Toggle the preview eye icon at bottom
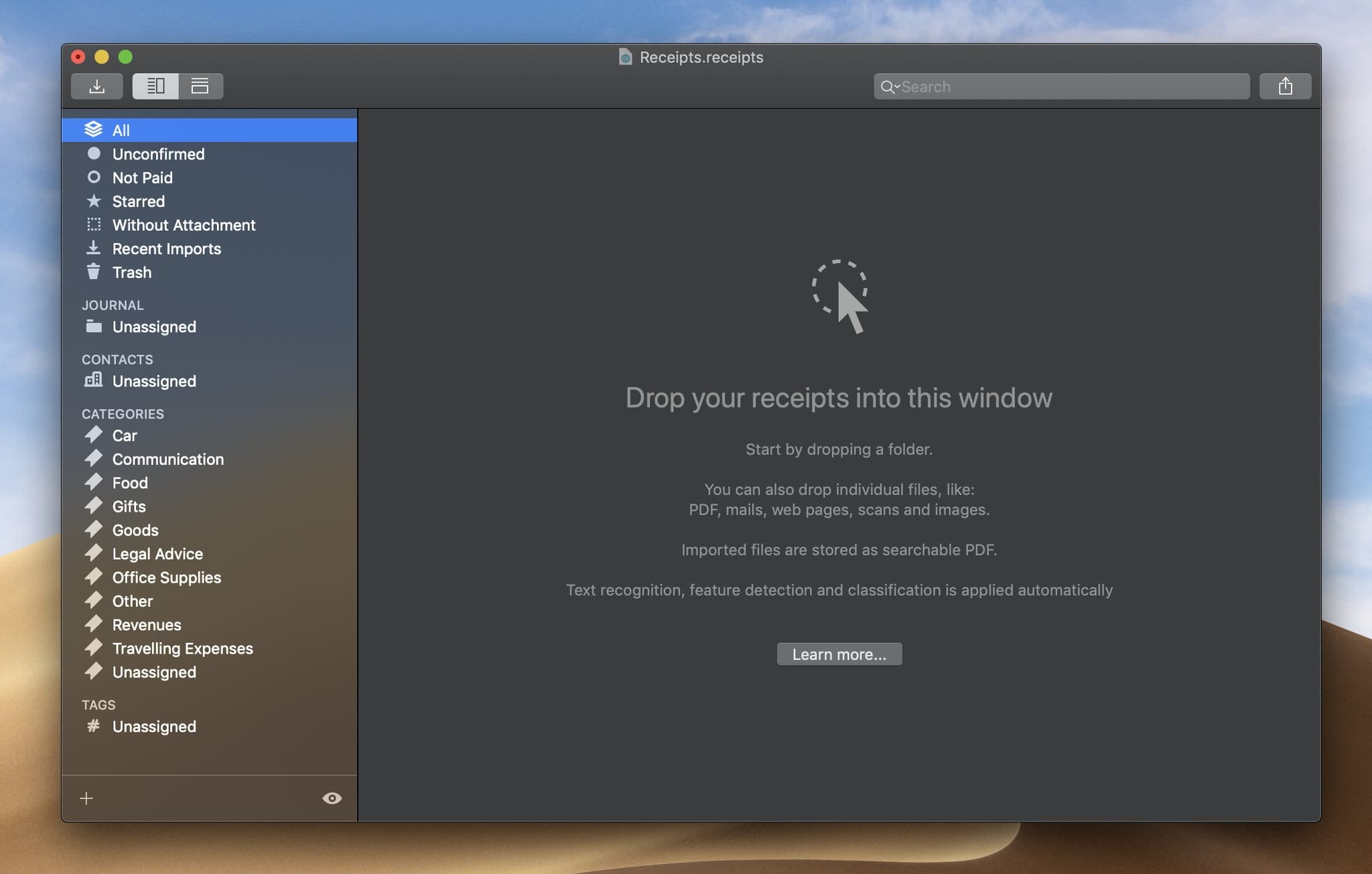 (x=332, y=798)
